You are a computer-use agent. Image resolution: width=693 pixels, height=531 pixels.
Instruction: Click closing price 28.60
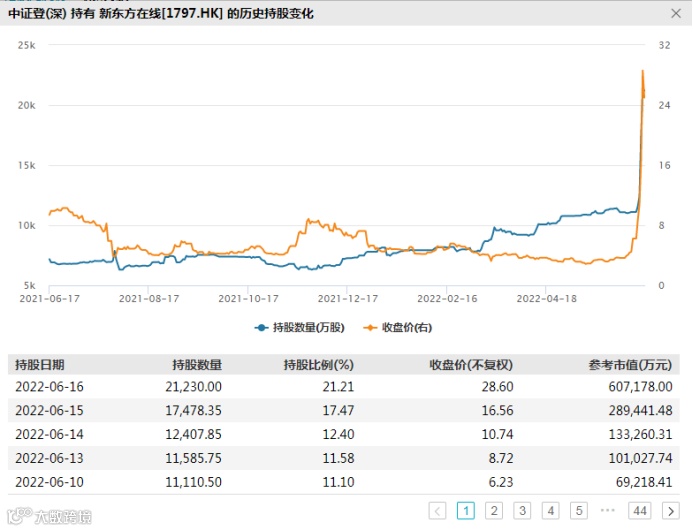coord(498,387)
